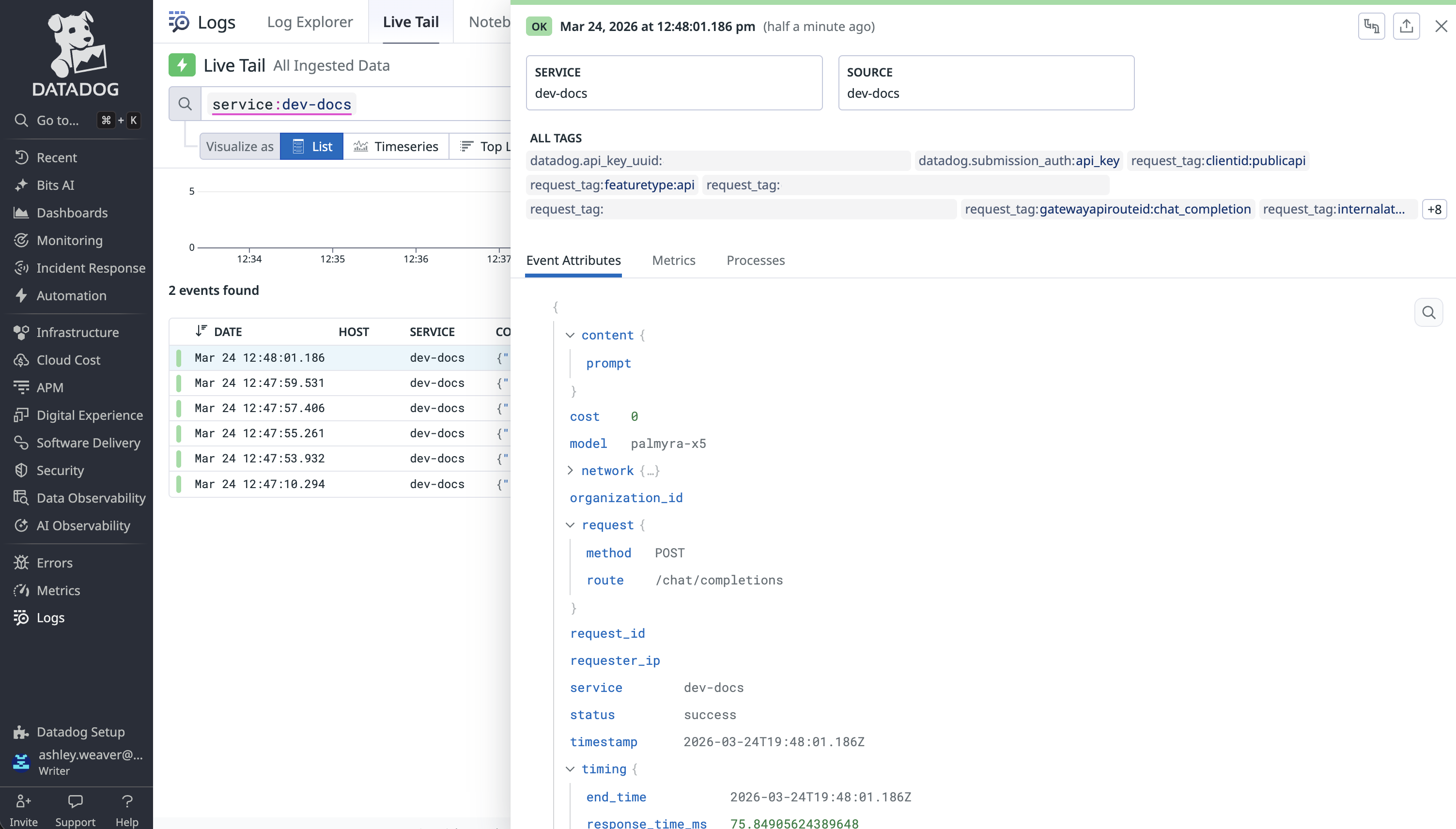Open the Incident Response section
Screen dimensions: 1456x829
pyautogui.click(x=90, y=268)
